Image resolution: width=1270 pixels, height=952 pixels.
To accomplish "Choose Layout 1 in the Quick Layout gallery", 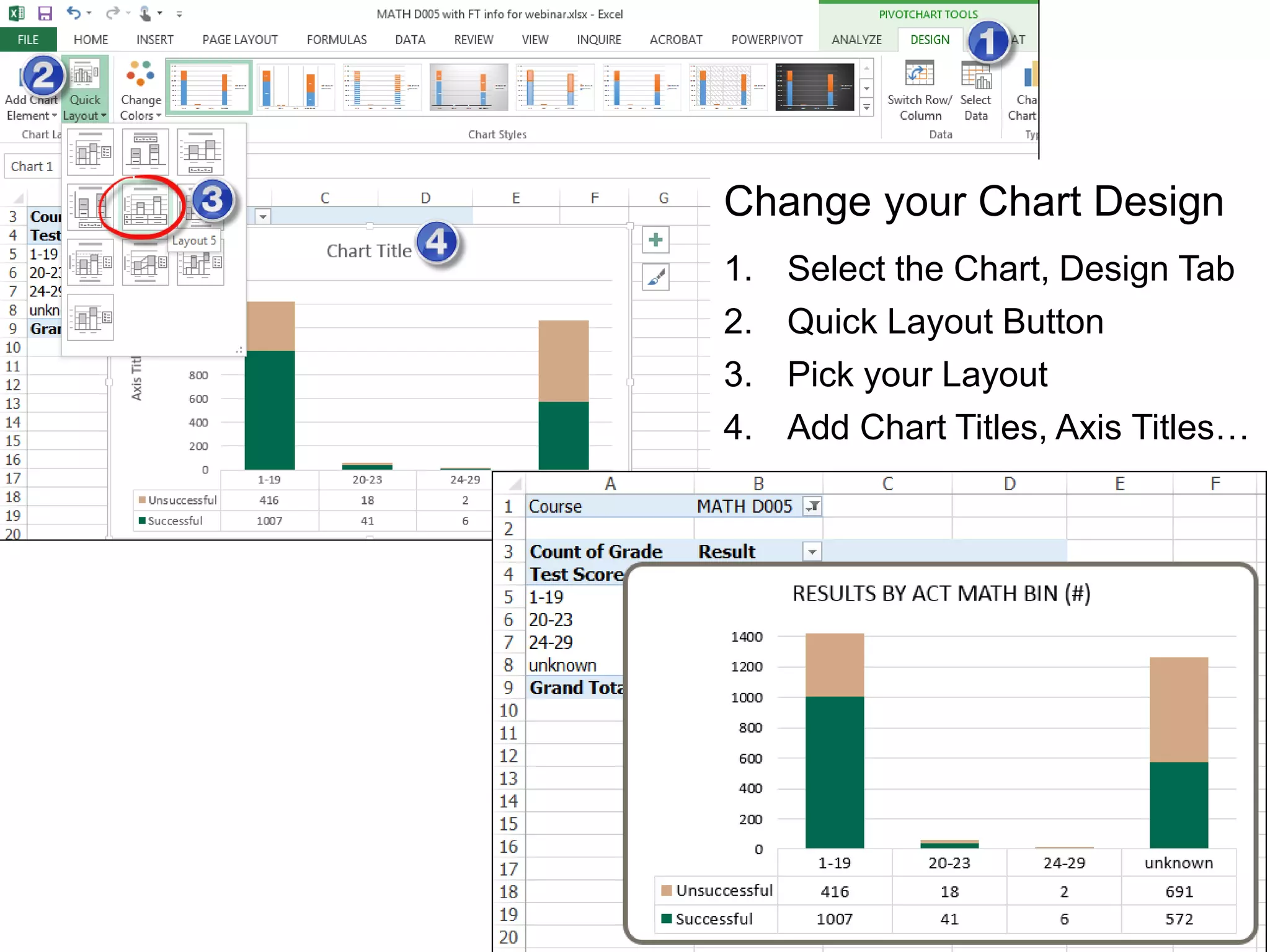I will [91, 152].
